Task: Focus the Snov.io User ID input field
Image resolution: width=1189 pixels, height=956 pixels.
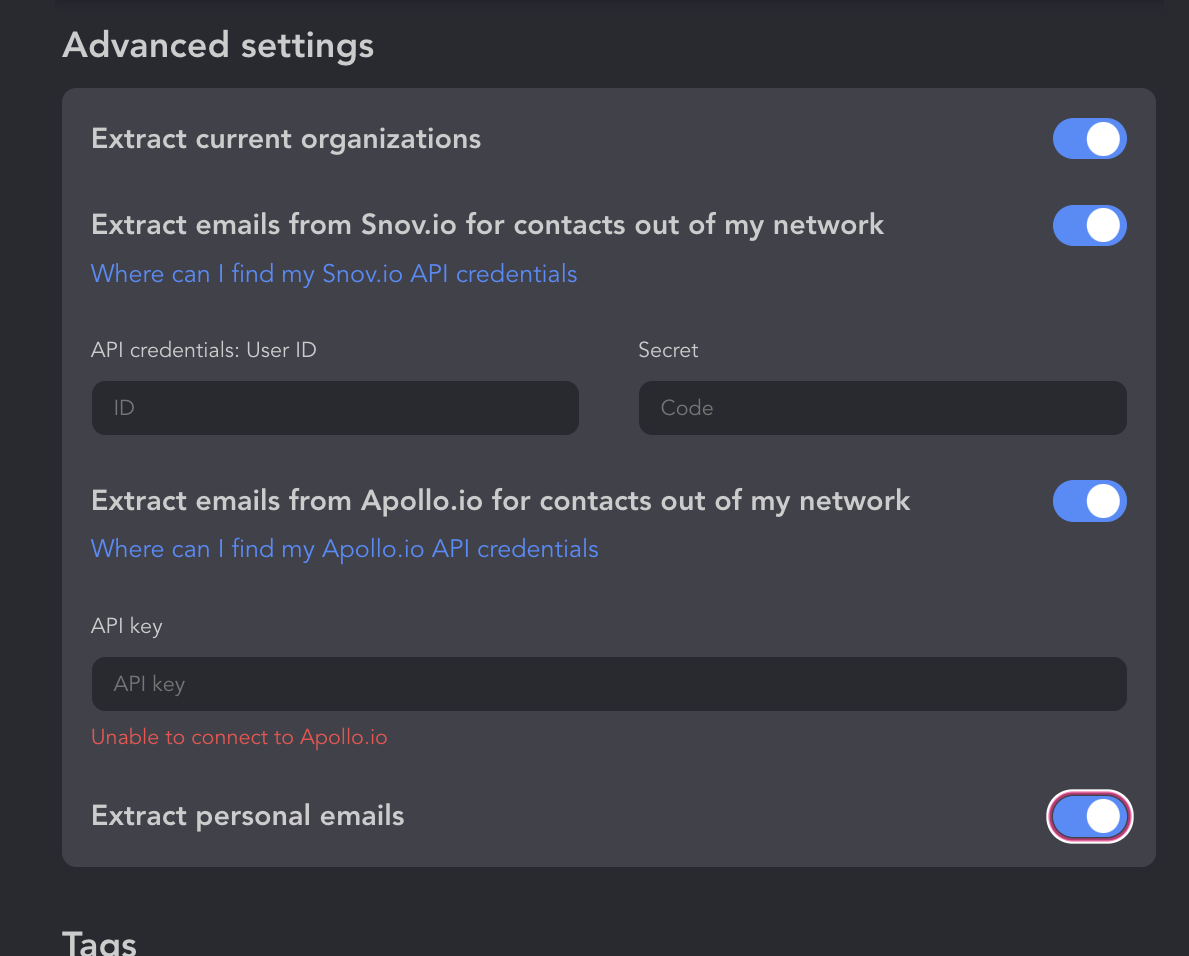Action: (x=335, y=408)
